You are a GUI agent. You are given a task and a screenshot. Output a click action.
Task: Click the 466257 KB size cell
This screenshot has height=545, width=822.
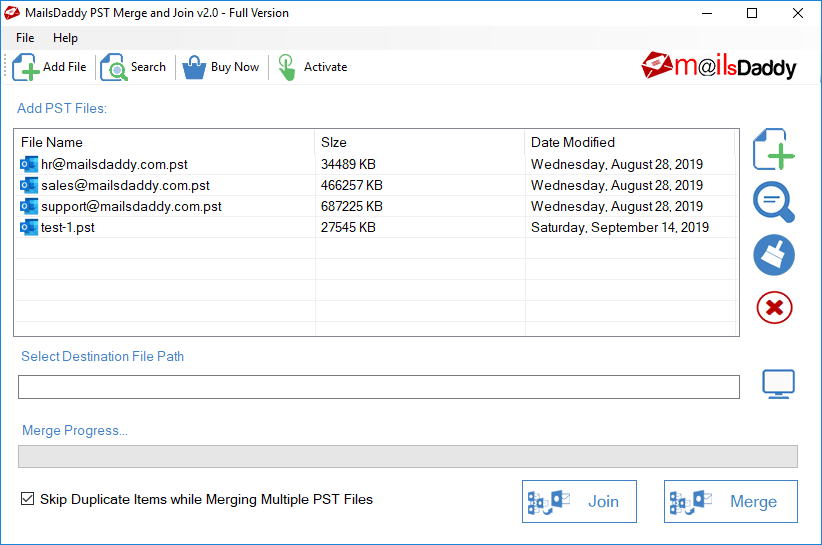tap(352, 186)
